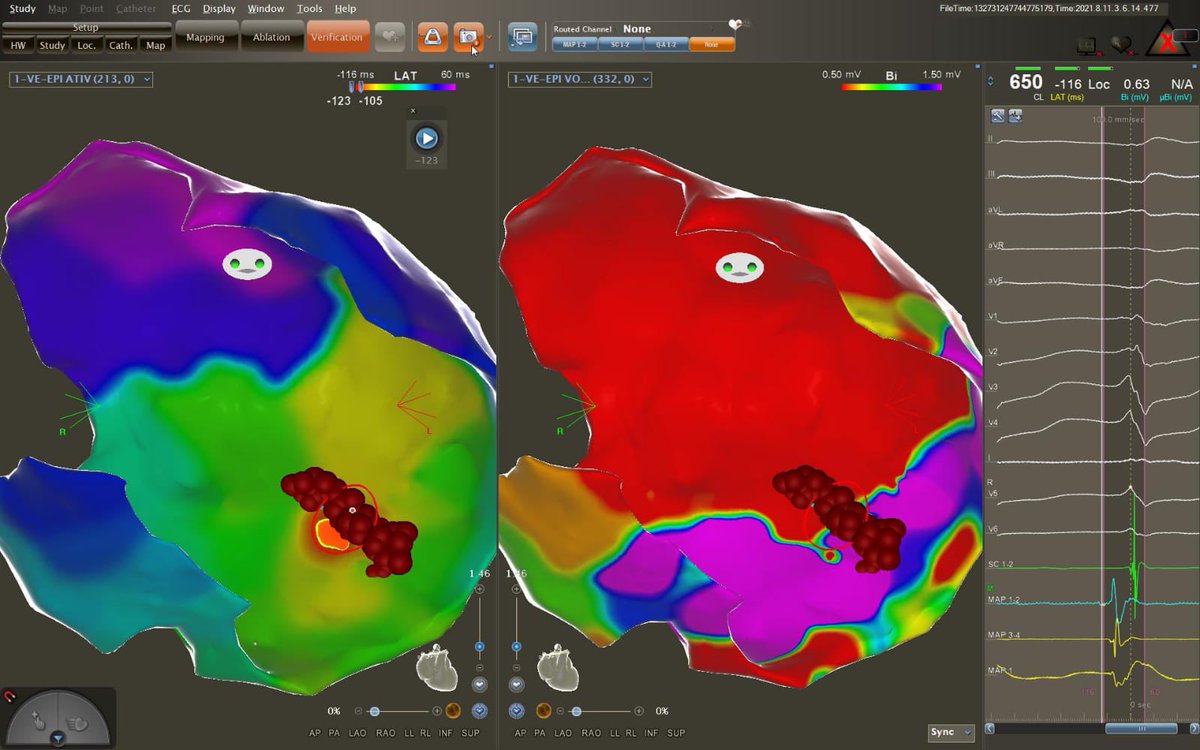
Task: Click the left map transparency slider handle
Action: click(x=374, y=711)
